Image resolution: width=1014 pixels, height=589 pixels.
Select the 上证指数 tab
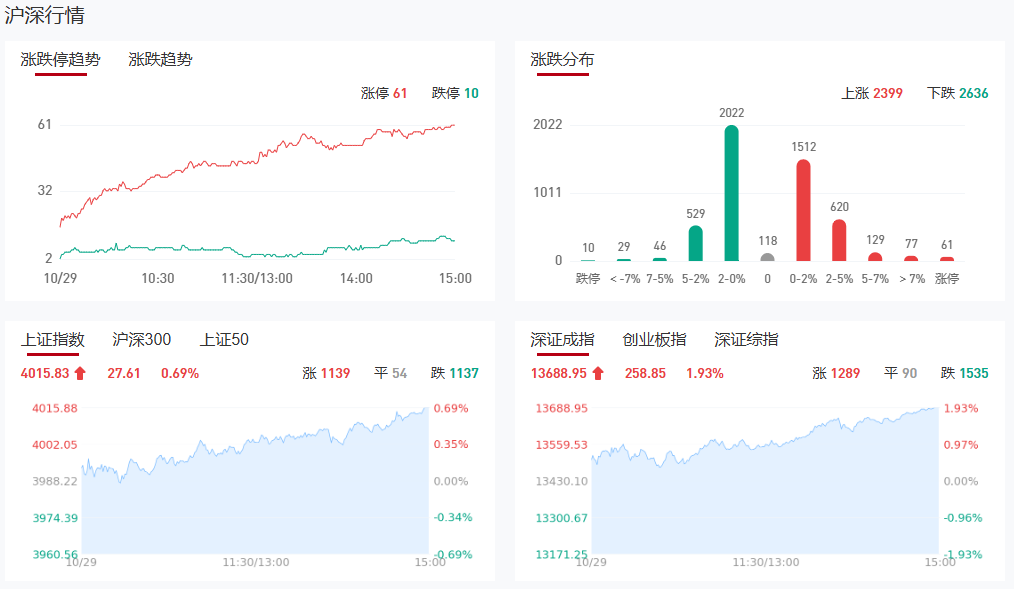coord(53,340)
